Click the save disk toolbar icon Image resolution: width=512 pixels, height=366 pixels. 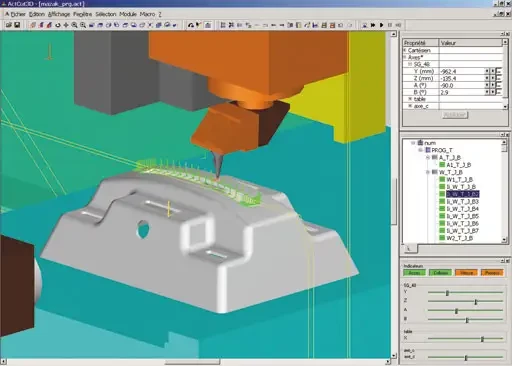[17, 25]
